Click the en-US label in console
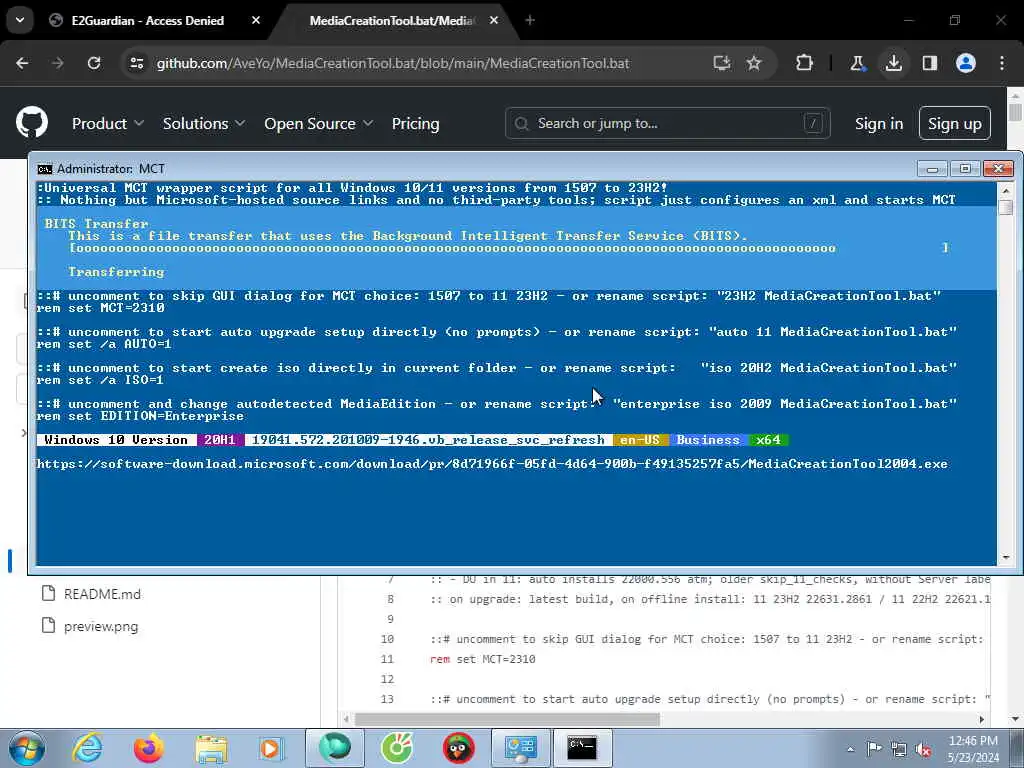This screenshot has height=768, width=1024. click(x=640, y=440)
